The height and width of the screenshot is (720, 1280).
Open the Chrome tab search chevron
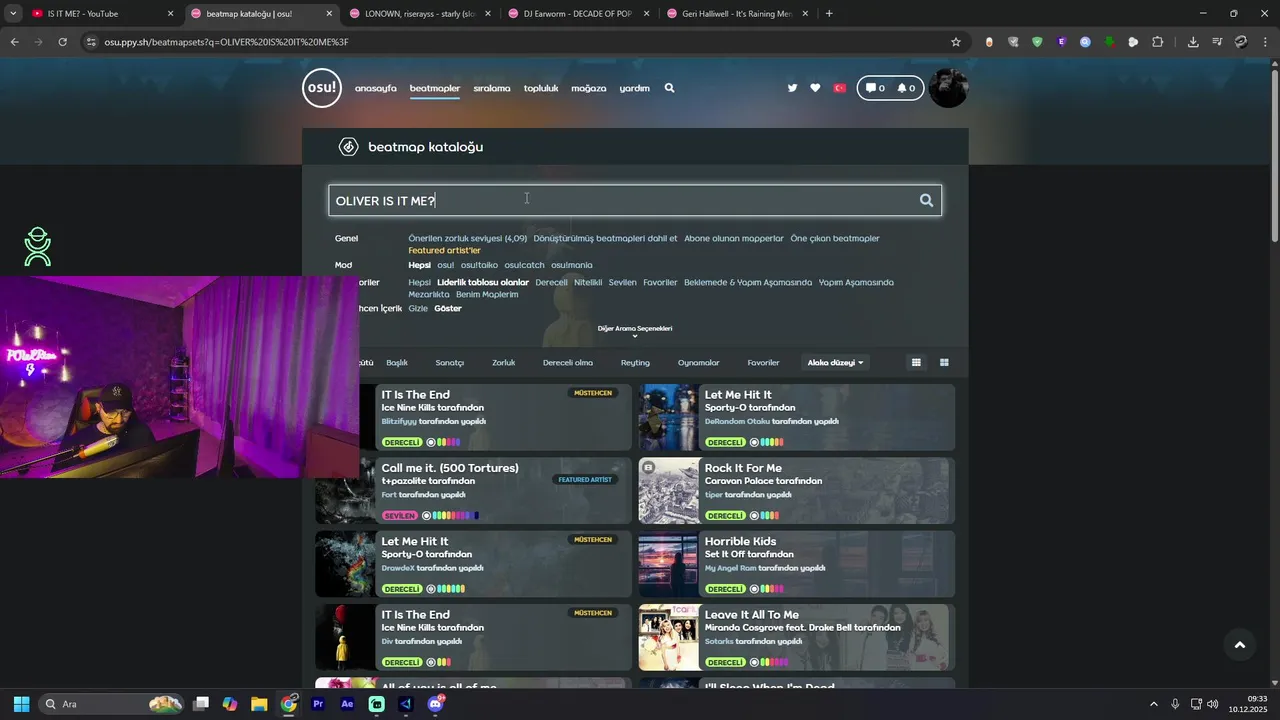[x=13, y=14]
